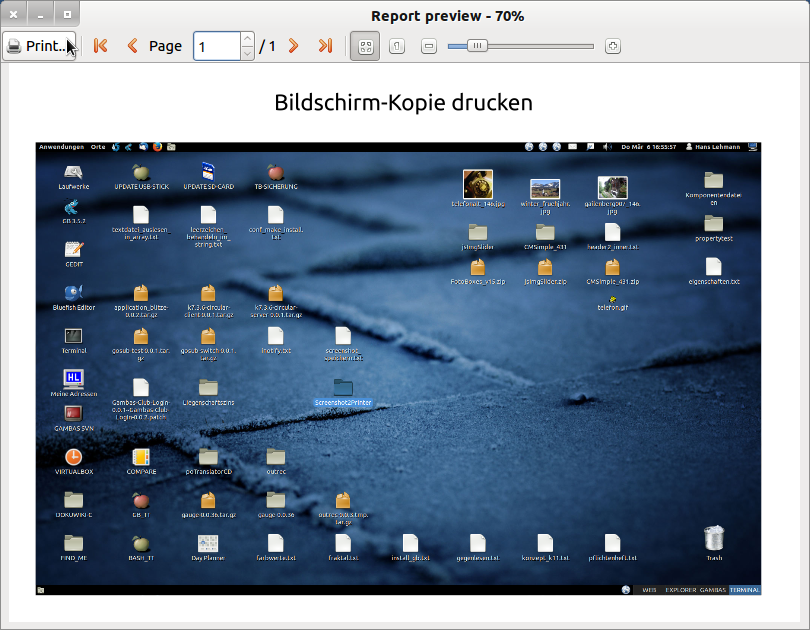Minimize the Report preview window
810x630 pixels.
40,15
